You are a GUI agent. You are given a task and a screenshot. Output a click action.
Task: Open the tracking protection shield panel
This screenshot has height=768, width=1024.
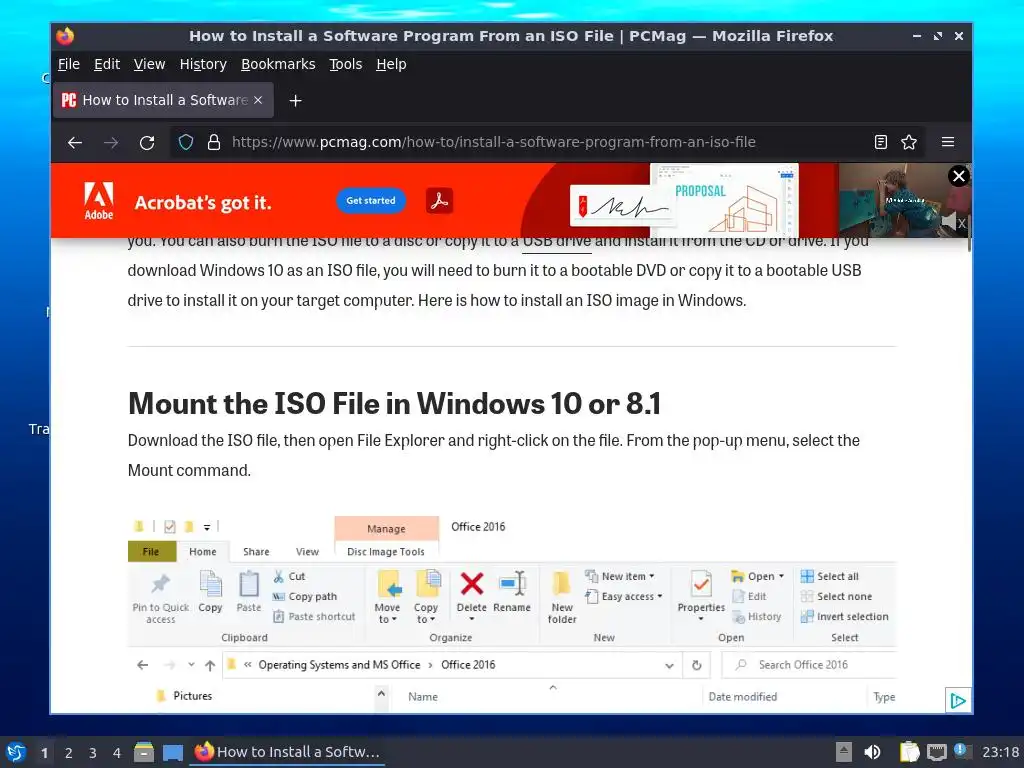pyautogui.click(x=186, y=142)
